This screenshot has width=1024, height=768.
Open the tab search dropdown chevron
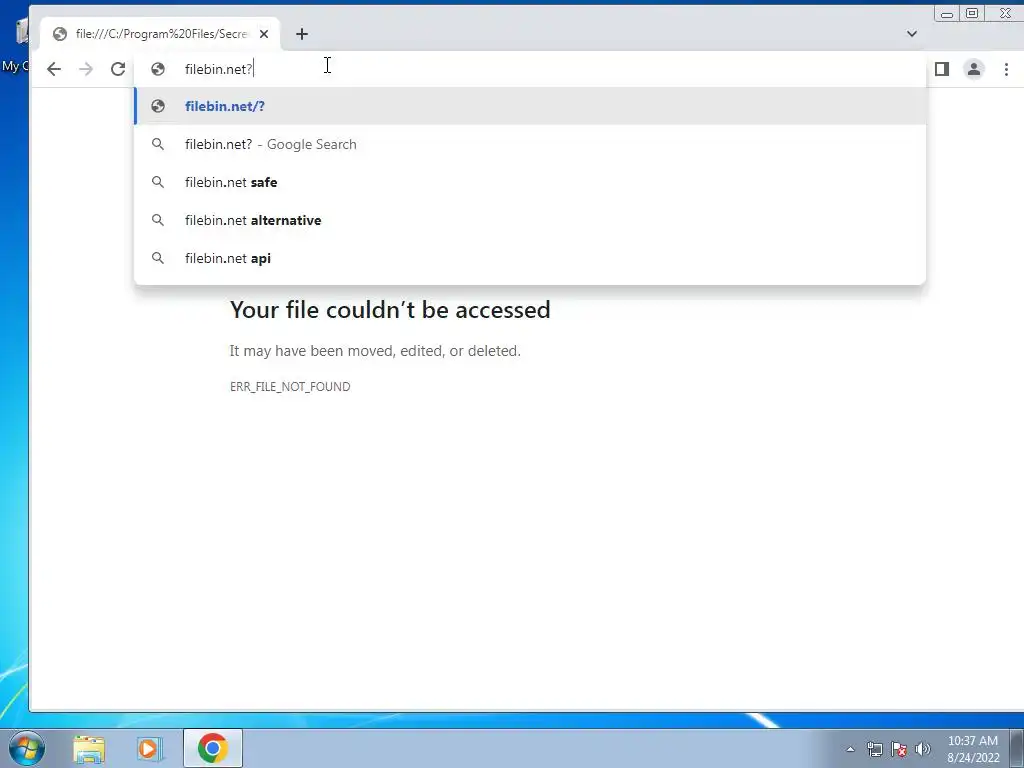coord(912,34)
